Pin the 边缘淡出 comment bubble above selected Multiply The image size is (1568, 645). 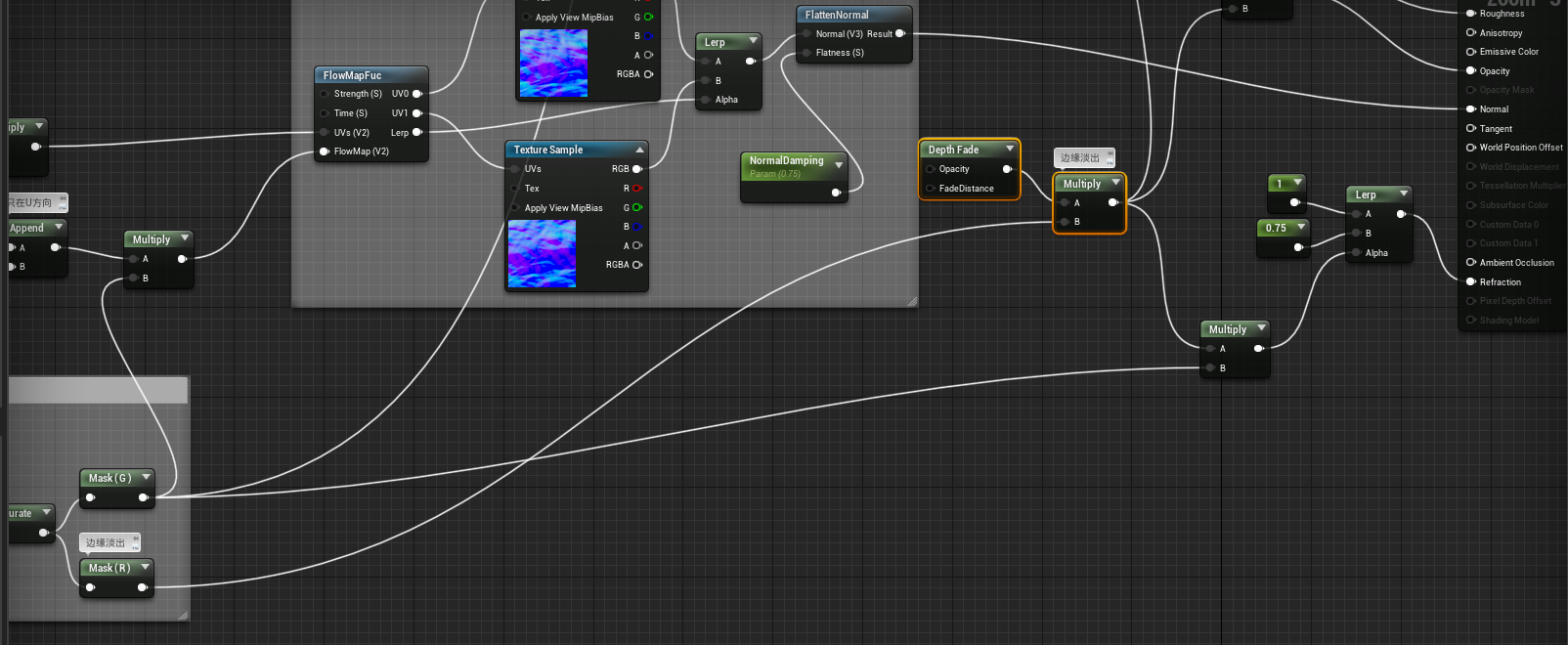(1110, 154)
